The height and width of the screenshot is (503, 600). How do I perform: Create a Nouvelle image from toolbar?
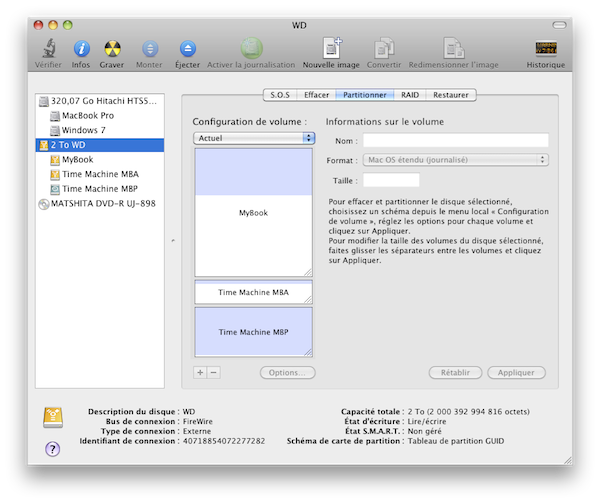tap(332, 48)
